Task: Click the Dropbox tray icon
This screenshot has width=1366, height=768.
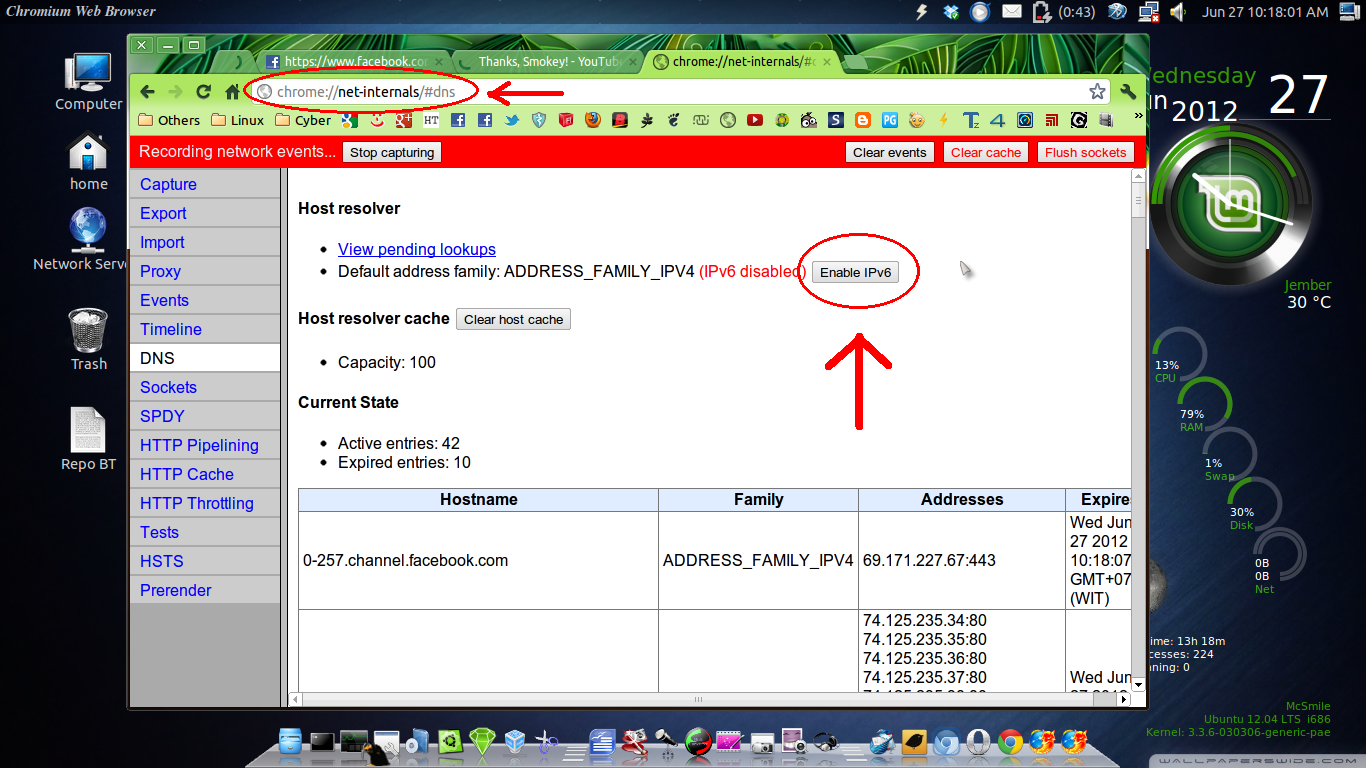Action: [951, 12]
